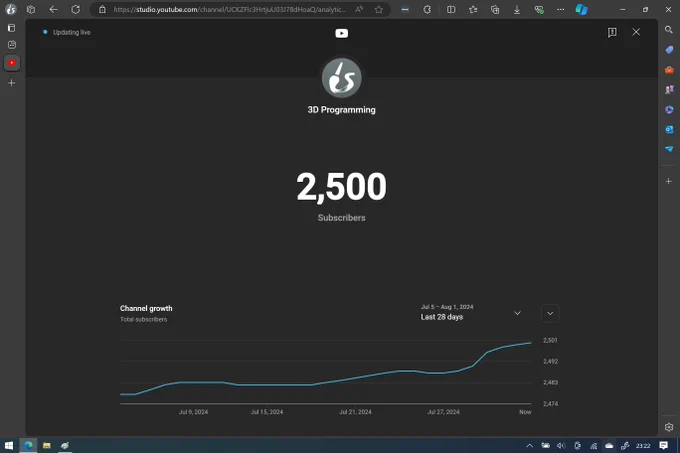The image size is (680, 453).
Task: Open the sidebar Outlook icon
Action: pos(669,129)
